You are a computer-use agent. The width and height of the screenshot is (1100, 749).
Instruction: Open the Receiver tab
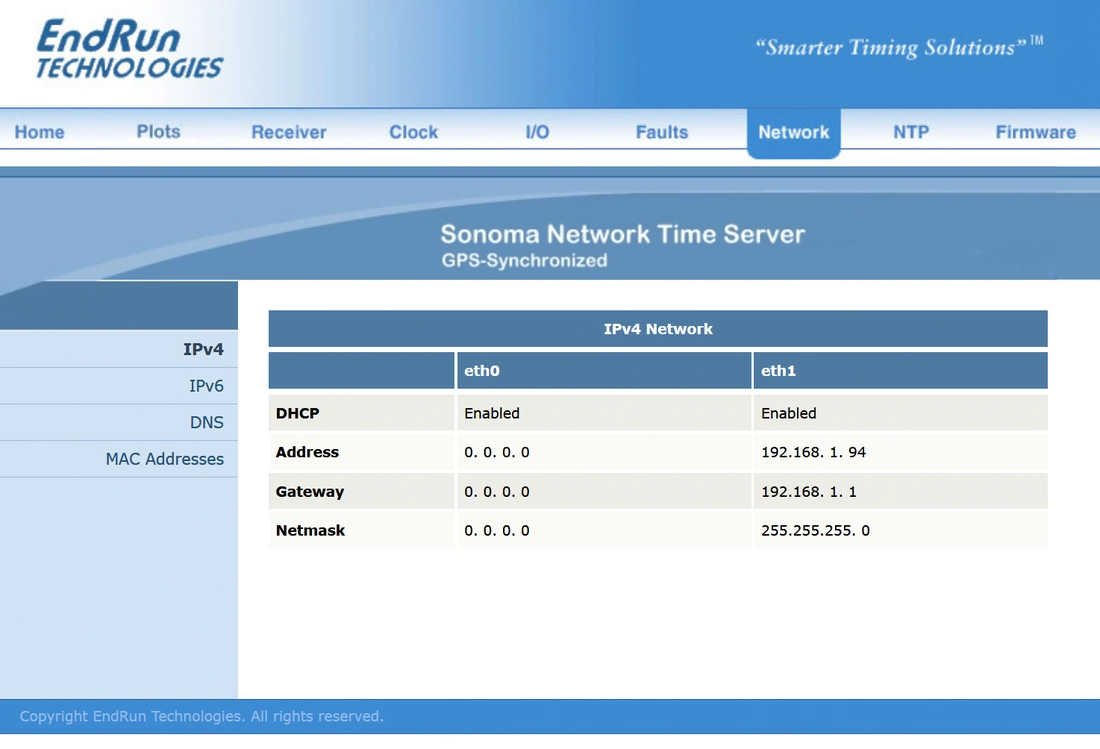point(288,132)
